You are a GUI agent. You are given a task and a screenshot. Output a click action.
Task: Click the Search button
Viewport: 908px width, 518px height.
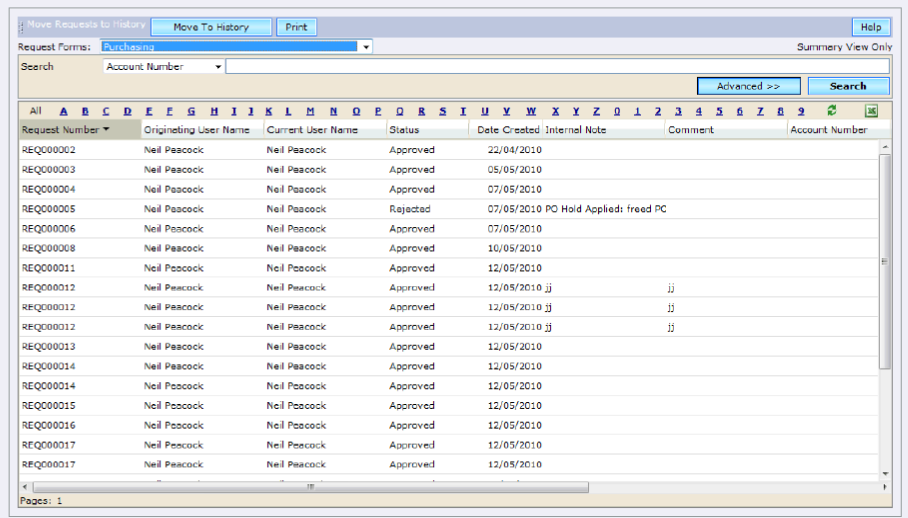tap(848, 87)
